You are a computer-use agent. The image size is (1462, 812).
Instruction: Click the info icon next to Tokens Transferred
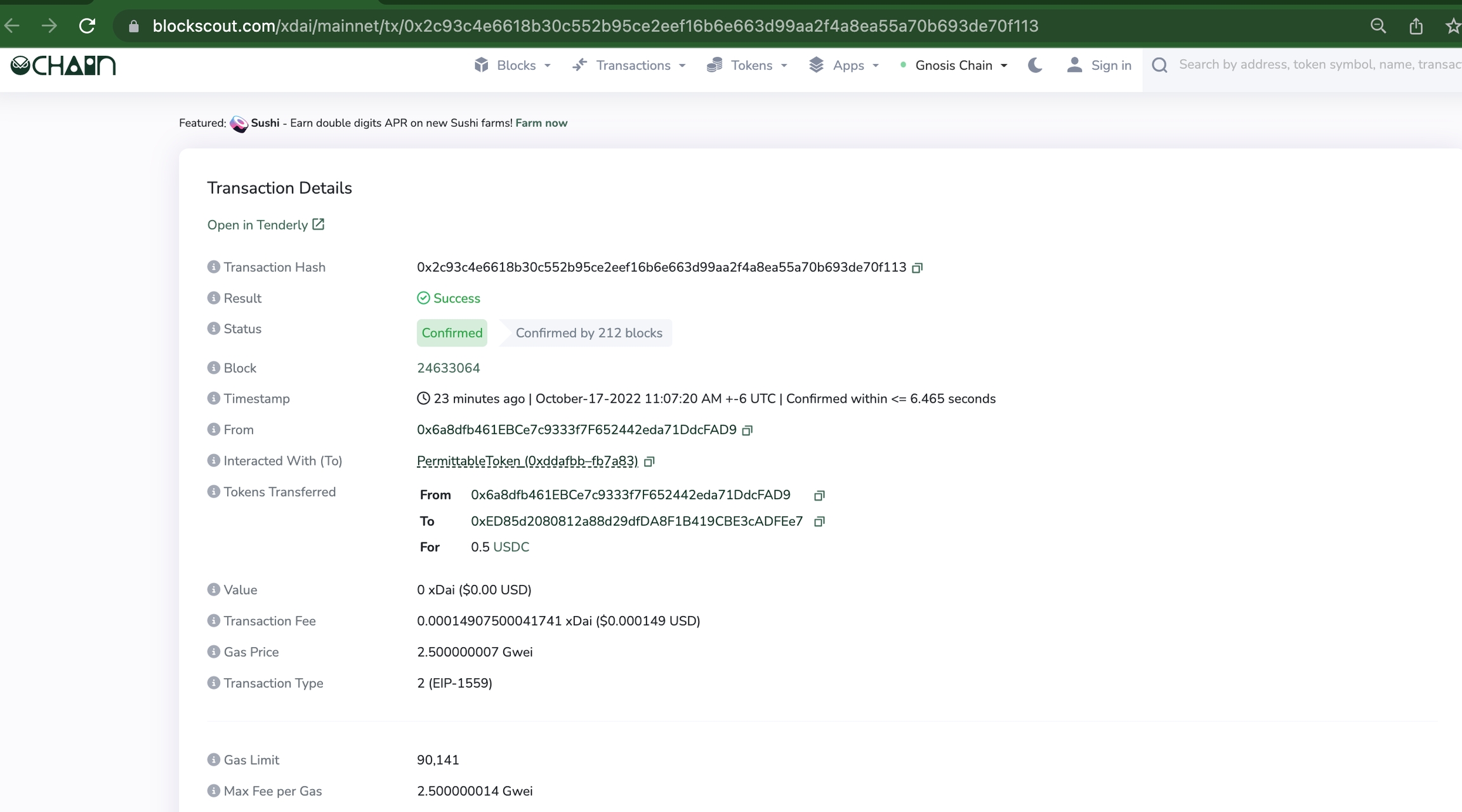click(x=213, y=492)
